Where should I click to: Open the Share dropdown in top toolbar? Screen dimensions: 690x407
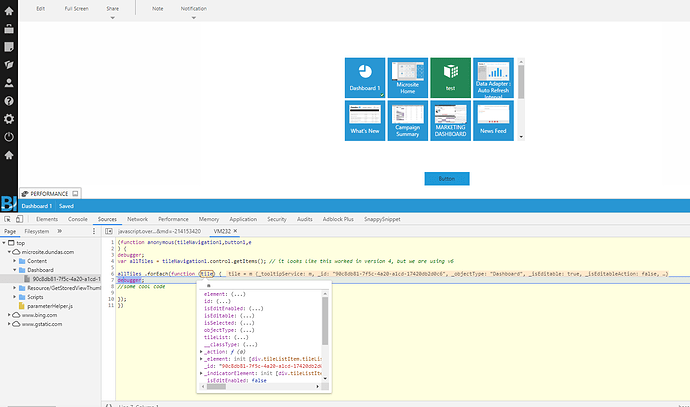pos(113,12)
